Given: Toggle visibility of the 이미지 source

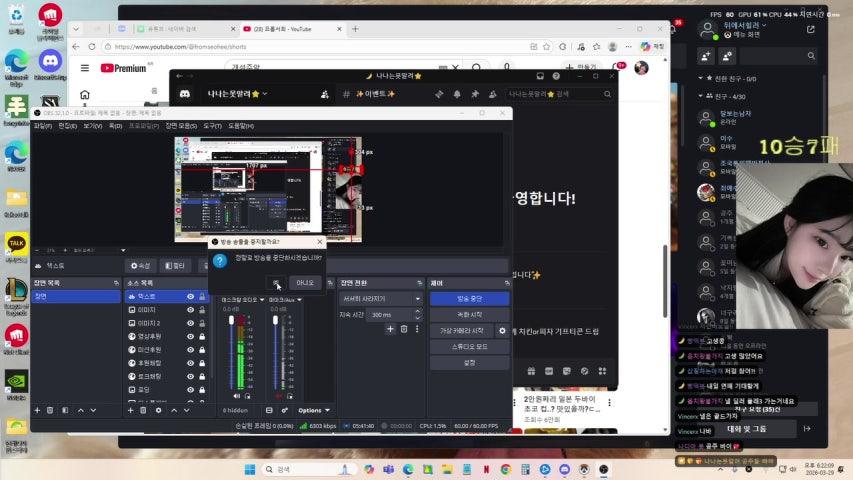Looking at the screenshot, I should click(x=190, y=310).
